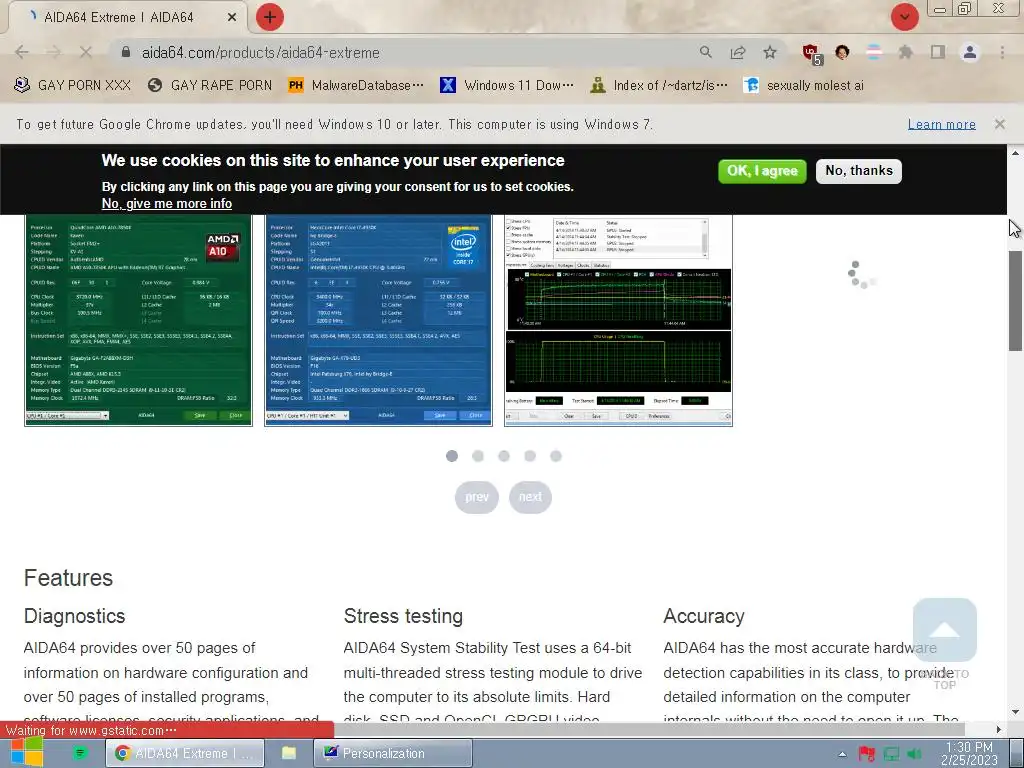Open the Windows Start menu
This screenshot has width=1024, height=768.
pyautogui.click(x=25, y=752)
